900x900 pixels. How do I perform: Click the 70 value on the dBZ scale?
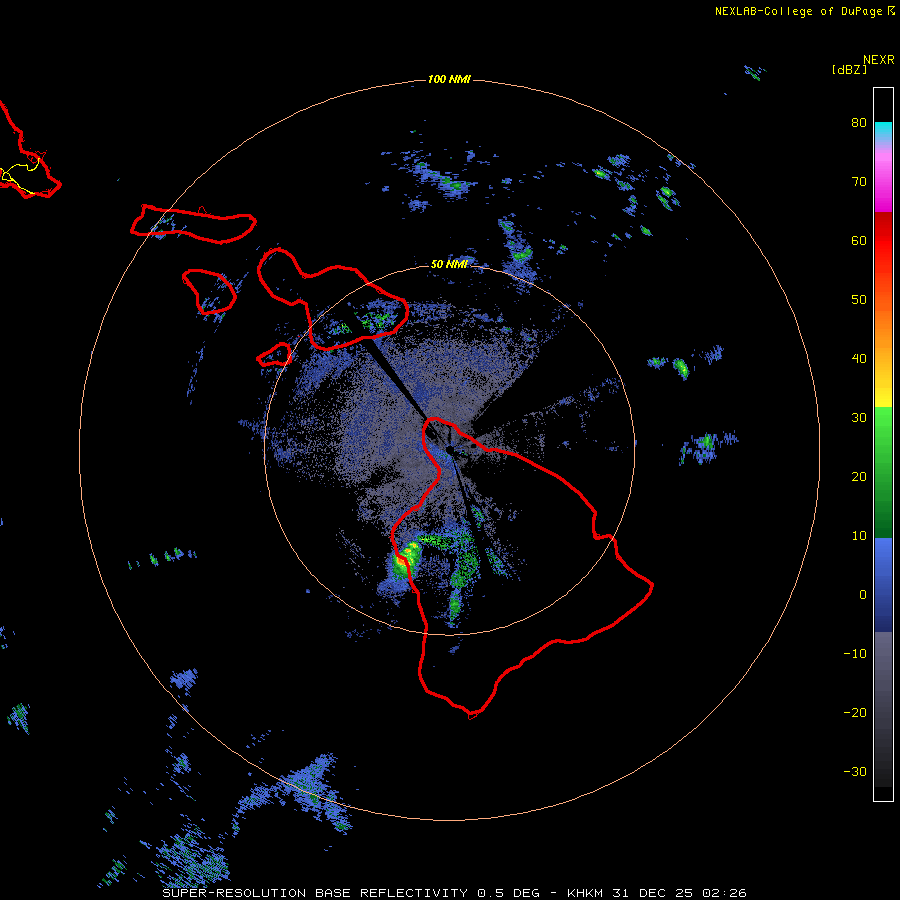click(859, 181)
